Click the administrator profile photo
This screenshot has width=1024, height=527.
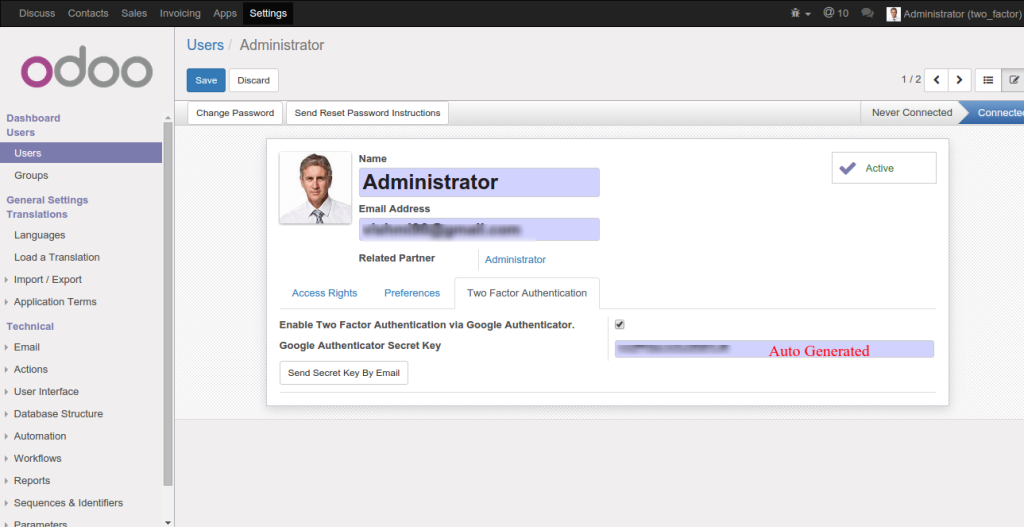coord(315,188)
